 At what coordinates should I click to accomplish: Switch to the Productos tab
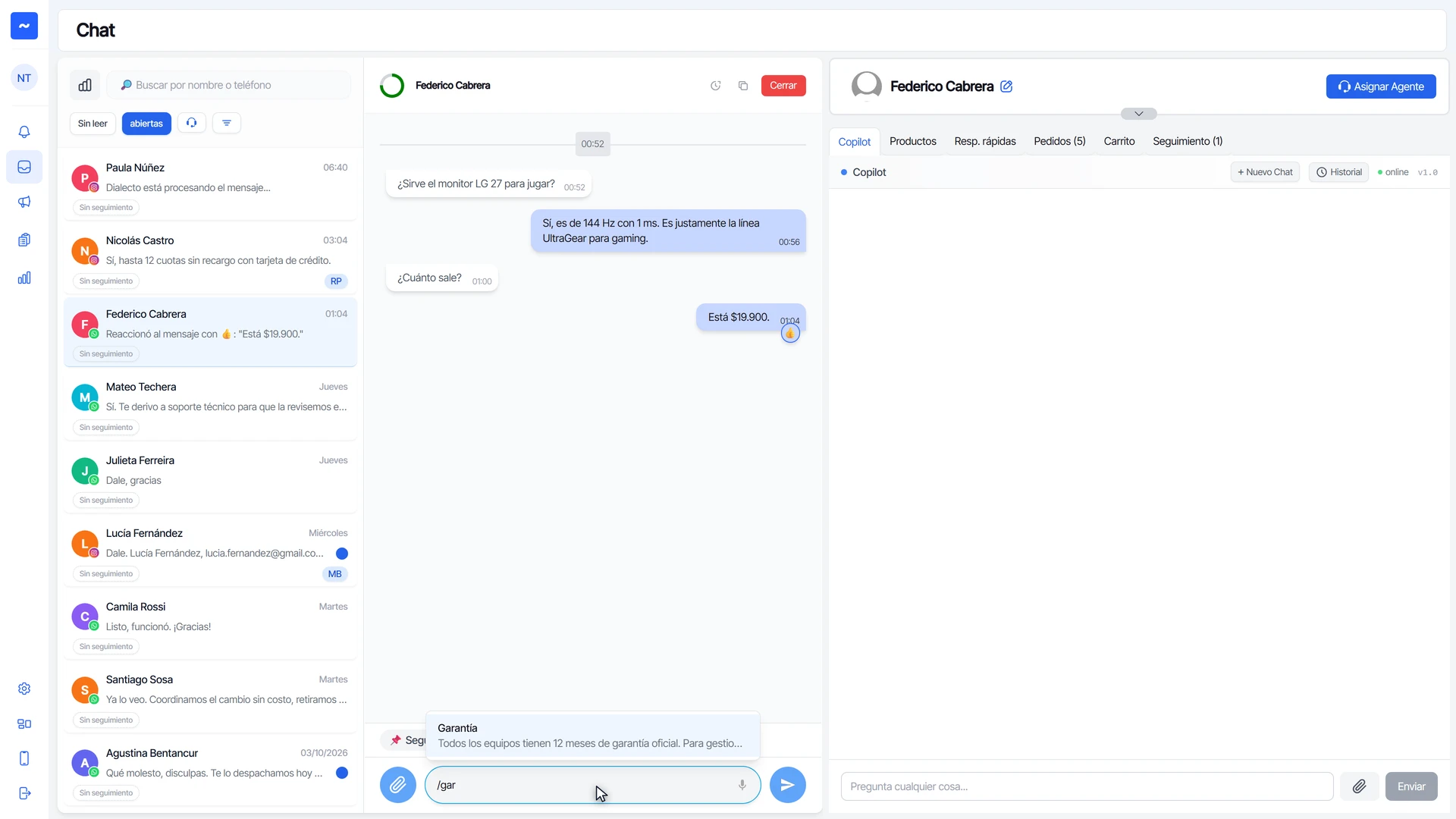pyautogui.click(x=913, y=141)
